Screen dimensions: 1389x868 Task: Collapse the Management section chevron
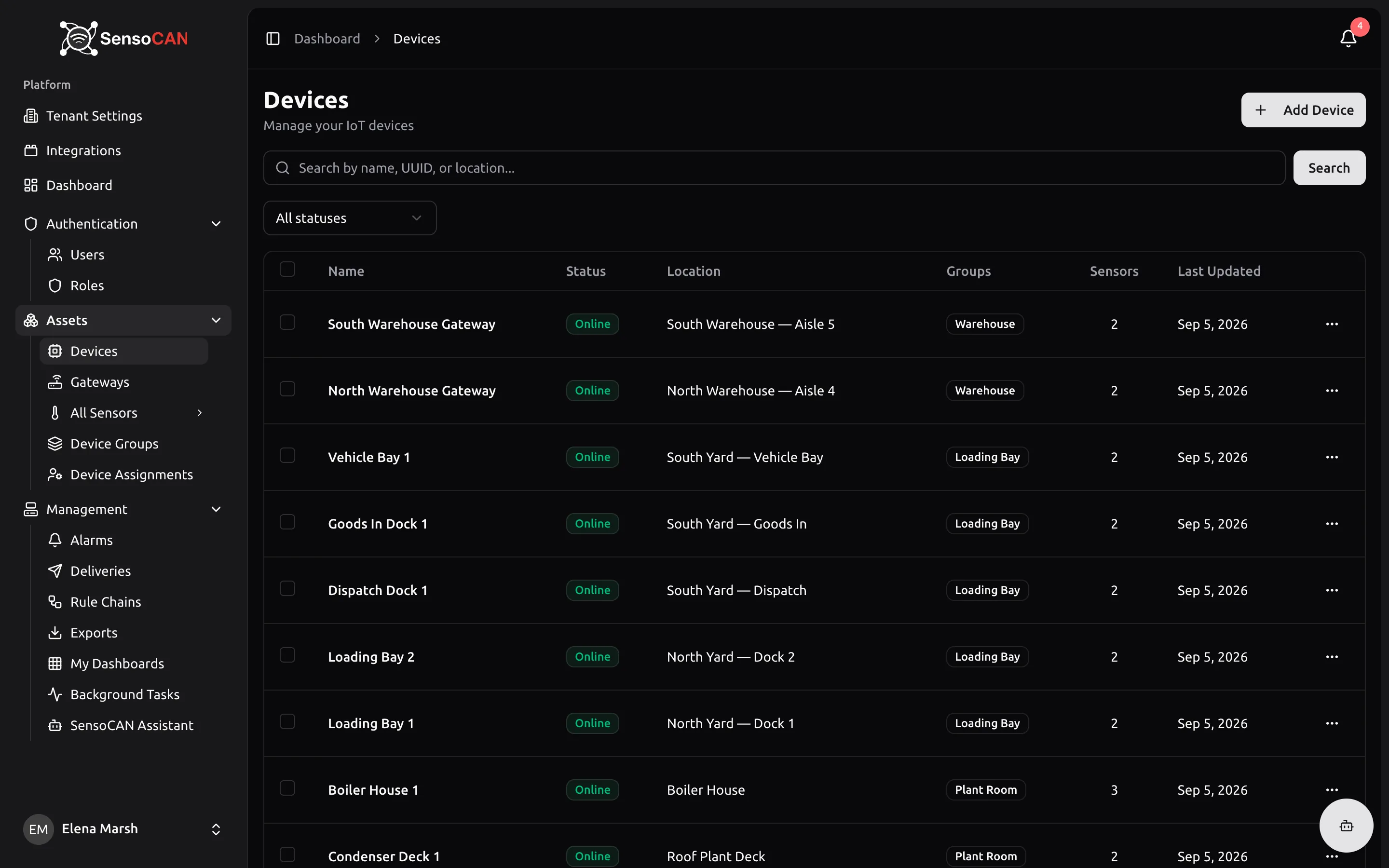point(216,510)
